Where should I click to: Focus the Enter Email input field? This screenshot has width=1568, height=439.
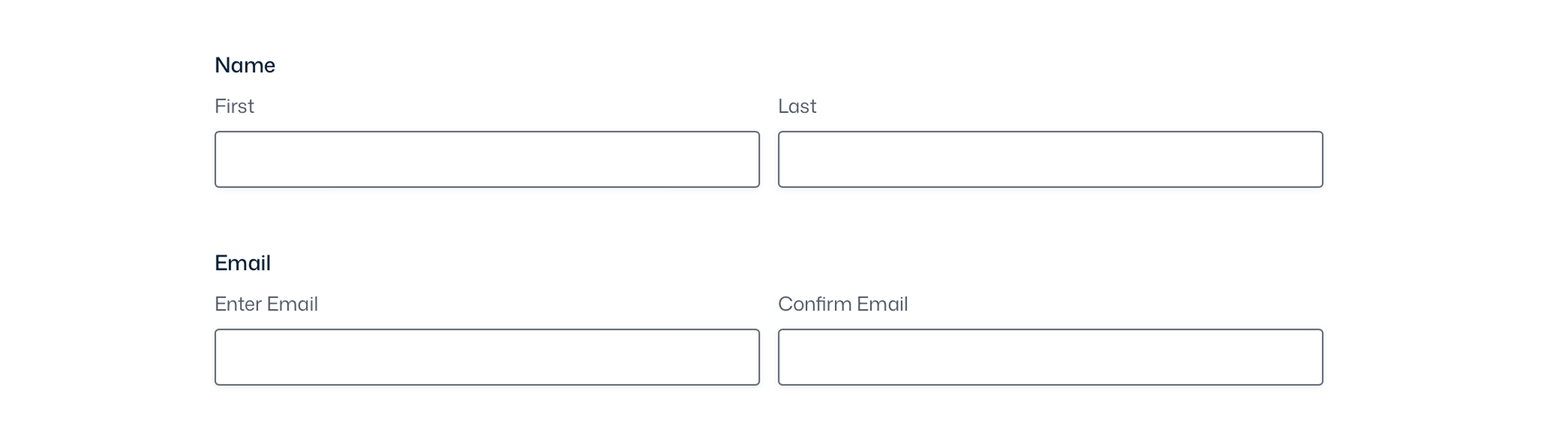(x=487, y=357)
